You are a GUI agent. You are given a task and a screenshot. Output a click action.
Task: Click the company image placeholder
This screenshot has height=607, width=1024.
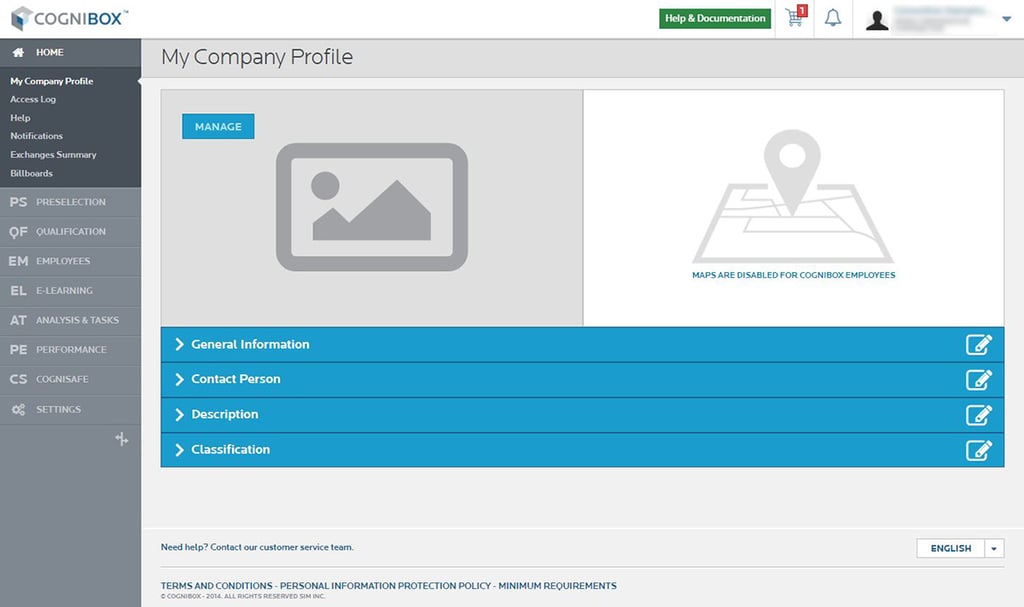pyautogui.click(x=372, y=207)
